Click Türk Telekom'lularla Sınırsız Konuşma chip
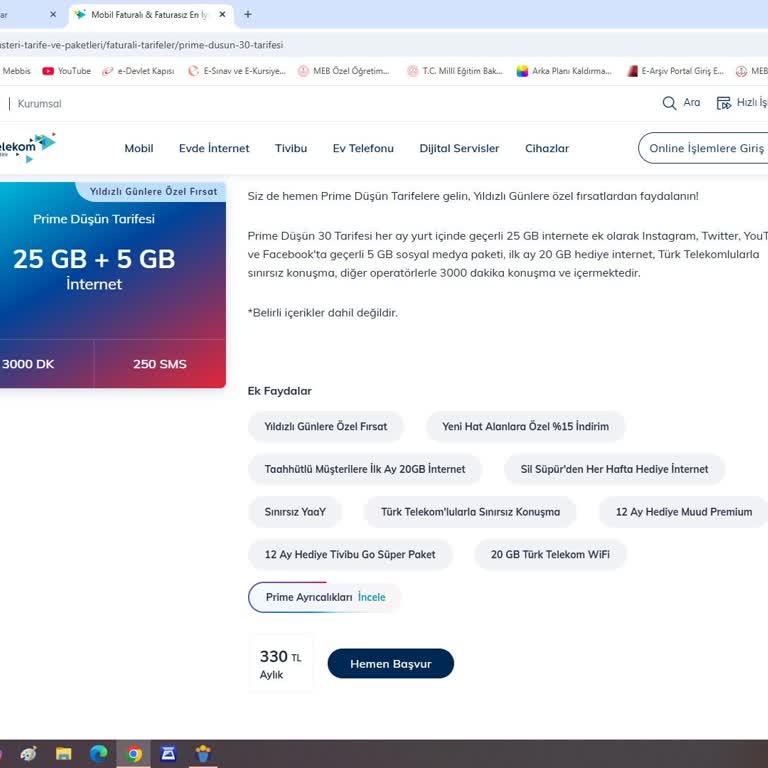768x768 pixels. click(x=470, y=512)
